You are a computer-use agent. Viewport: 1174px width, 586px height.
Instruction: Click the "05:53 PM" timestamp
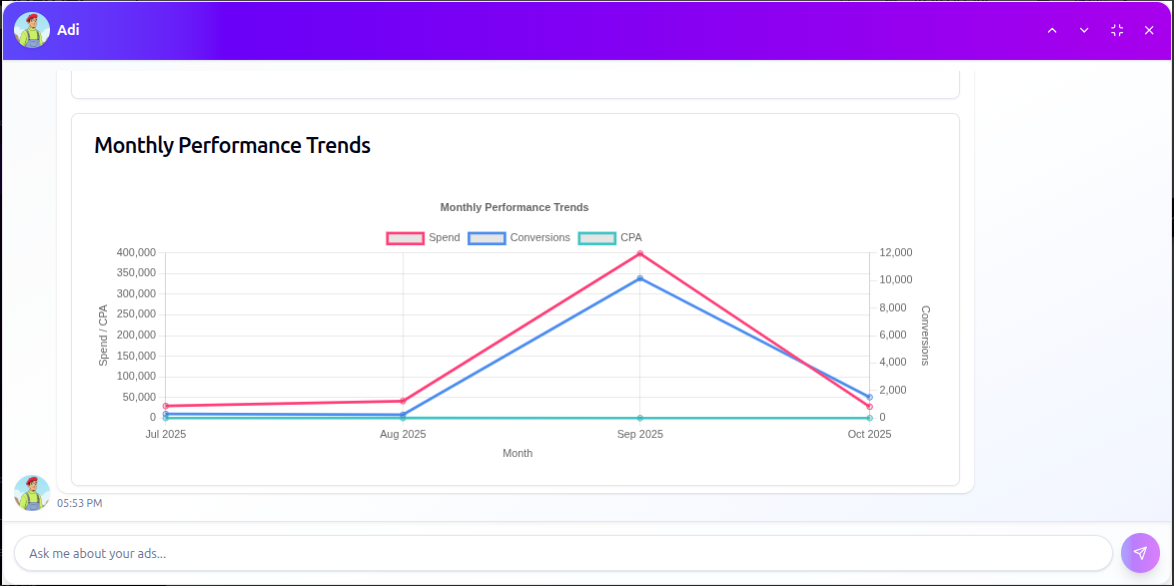tap(79, 503)
